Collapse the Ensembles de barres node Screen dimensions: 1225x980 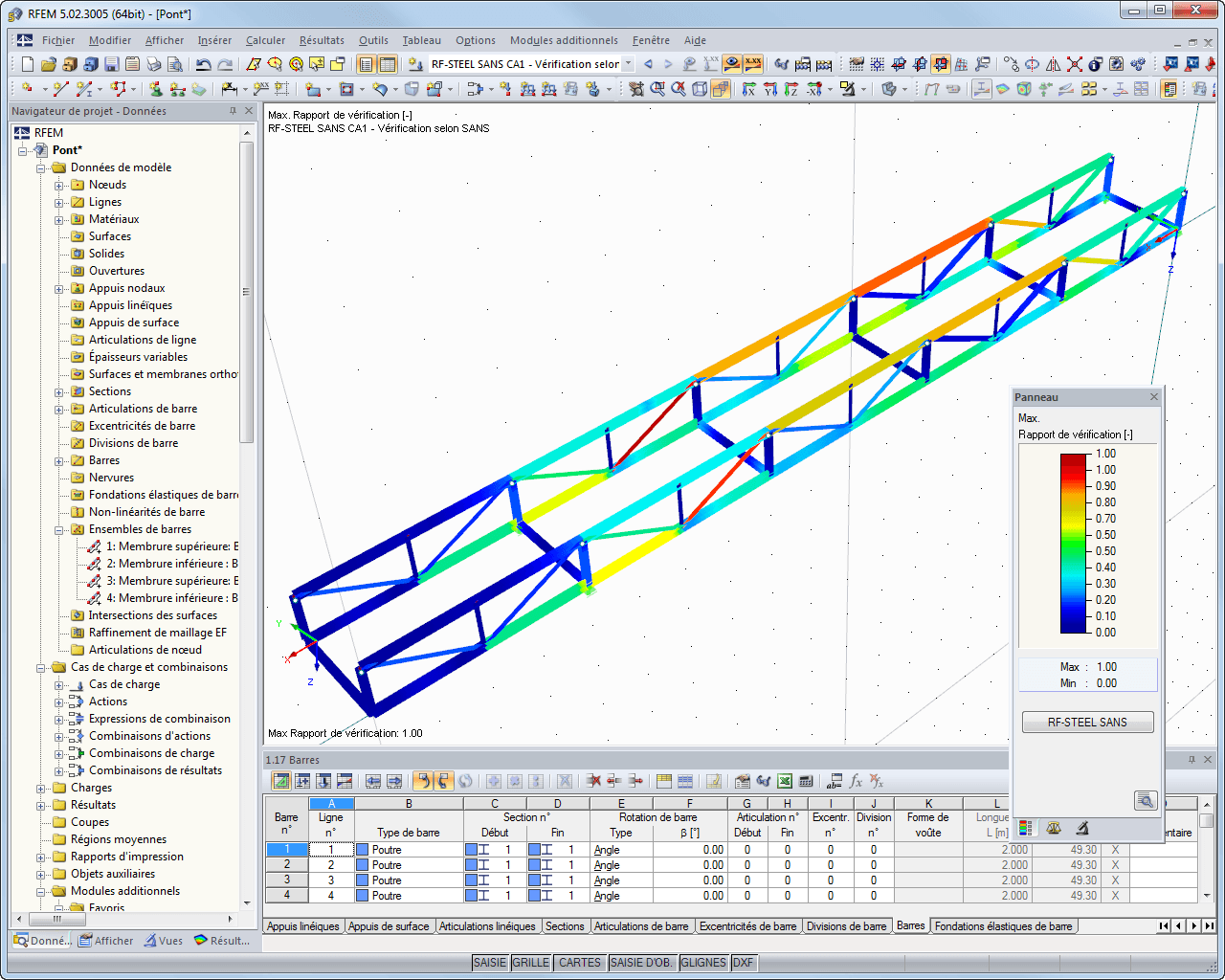(x=59, y=529)
